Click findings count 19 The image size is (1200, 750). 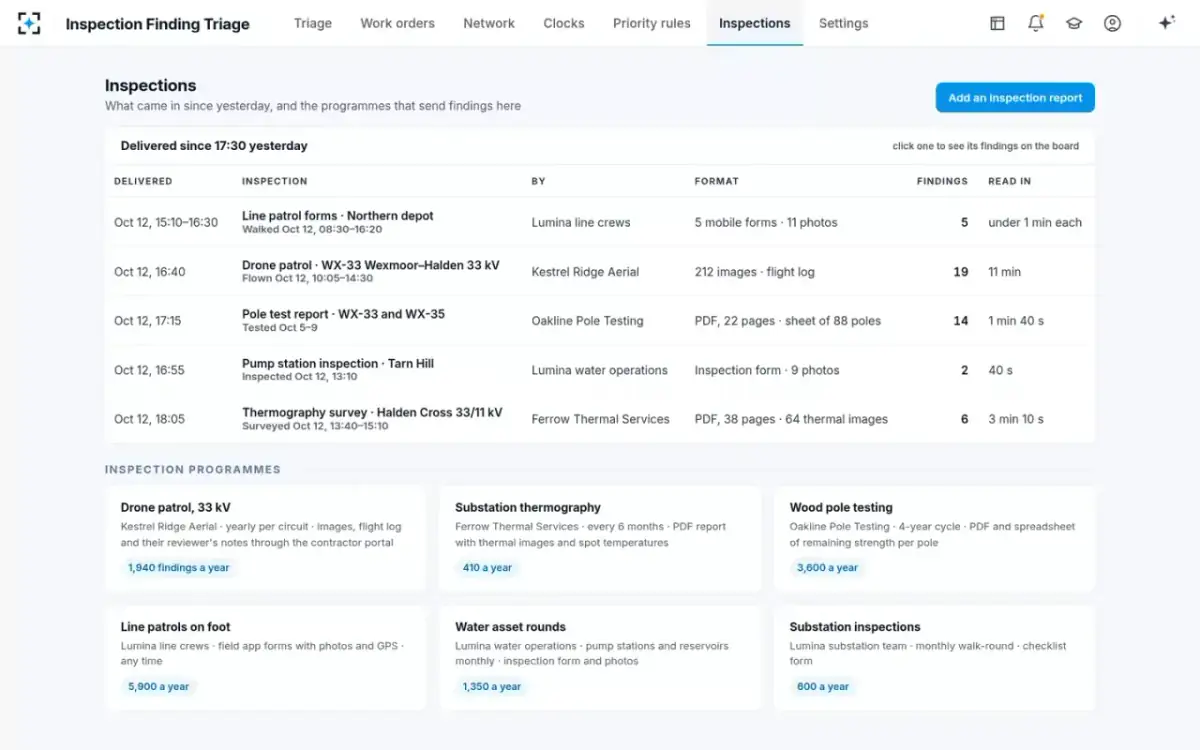(x=960, y=272)
